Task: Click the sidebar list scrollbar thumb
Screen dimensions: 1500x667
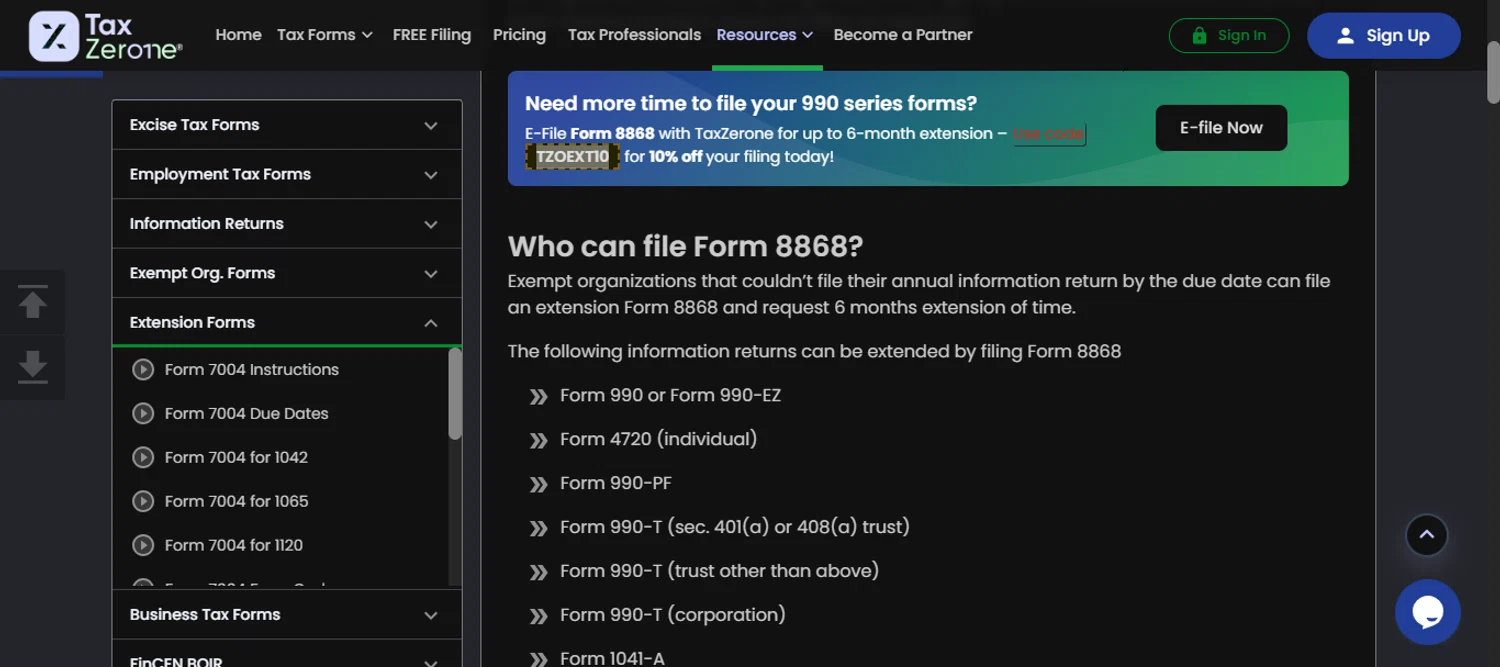Action: click(455, 394)
